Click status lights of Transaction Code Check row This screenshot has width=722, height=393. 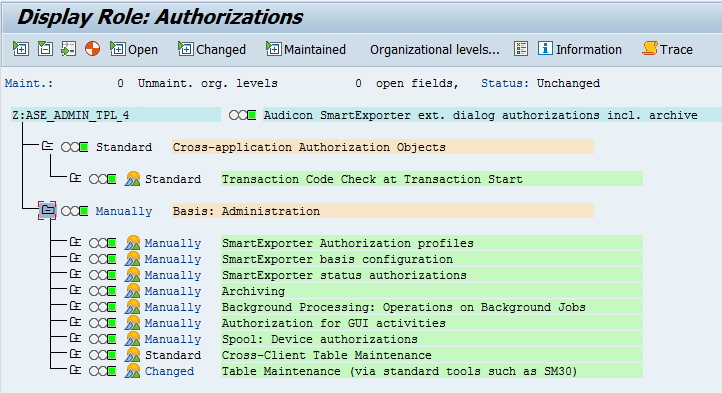(103, 179)
